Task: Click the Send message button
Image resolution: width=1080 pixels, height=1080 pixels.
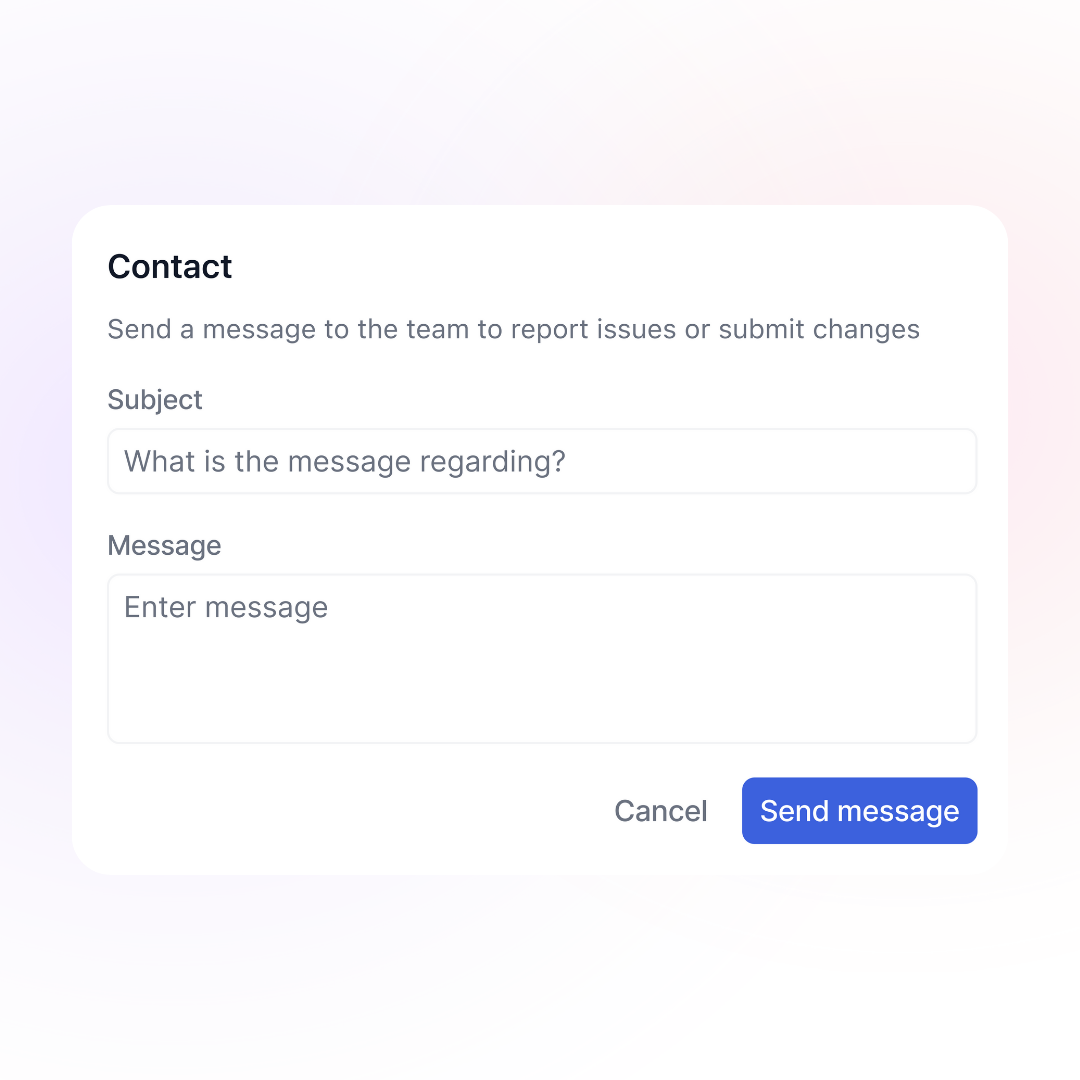Action: pyautogui.click(x=859, y=811)
